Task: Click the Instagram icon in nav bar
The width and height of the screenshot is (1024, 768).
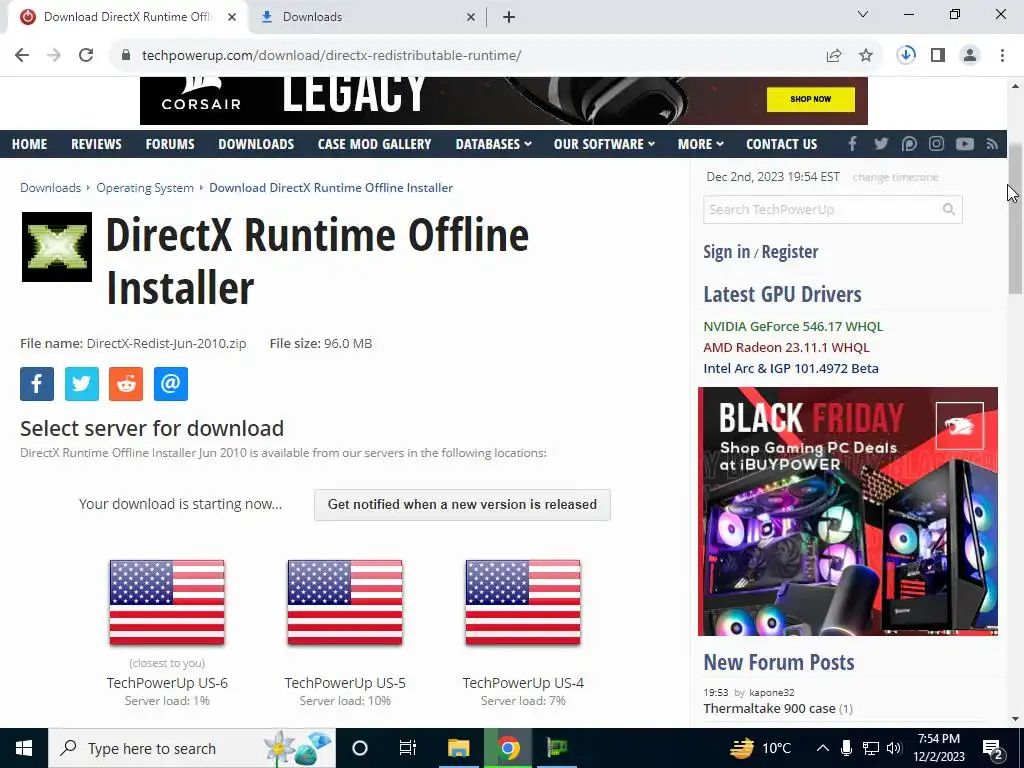Action: pyautogui.click(x=936, y=144)
